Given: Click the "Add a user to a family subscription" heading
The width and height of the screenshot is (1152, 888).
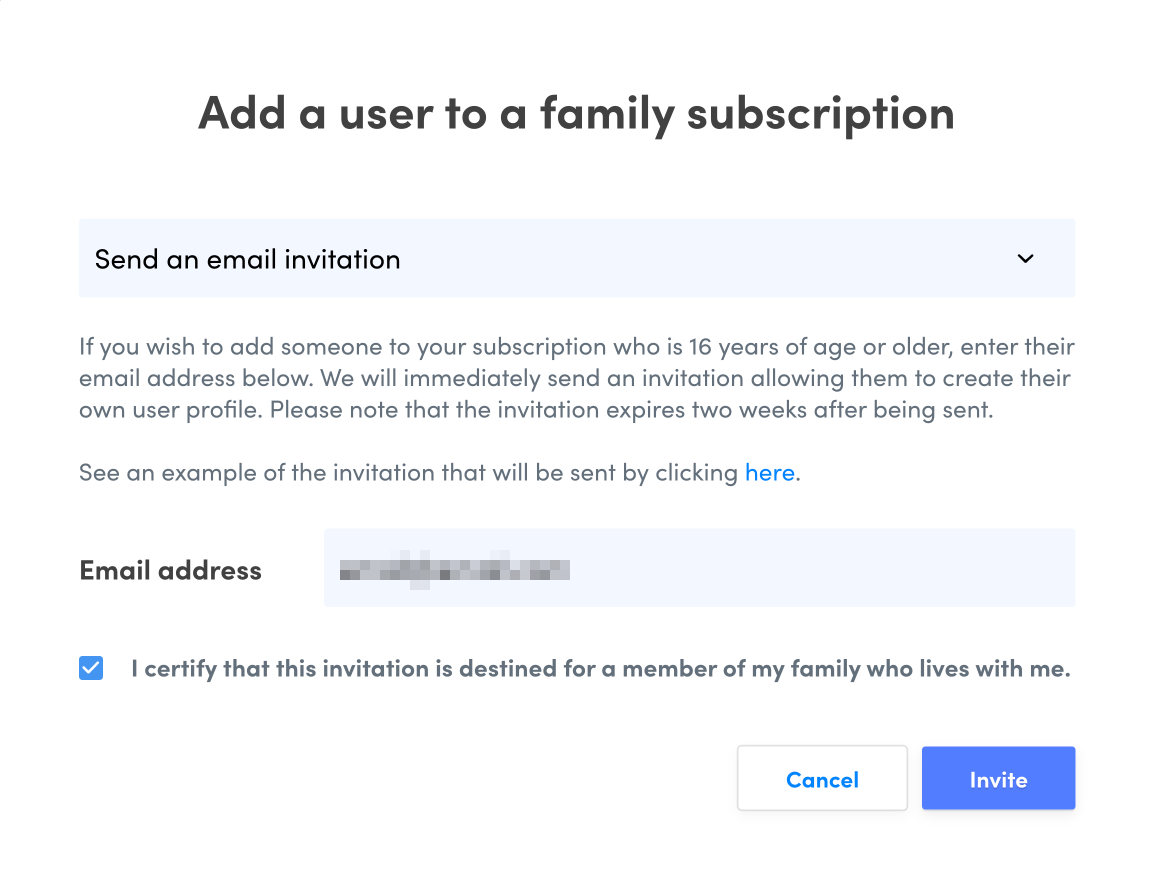Looking at the screenshot, I should 576,113.
